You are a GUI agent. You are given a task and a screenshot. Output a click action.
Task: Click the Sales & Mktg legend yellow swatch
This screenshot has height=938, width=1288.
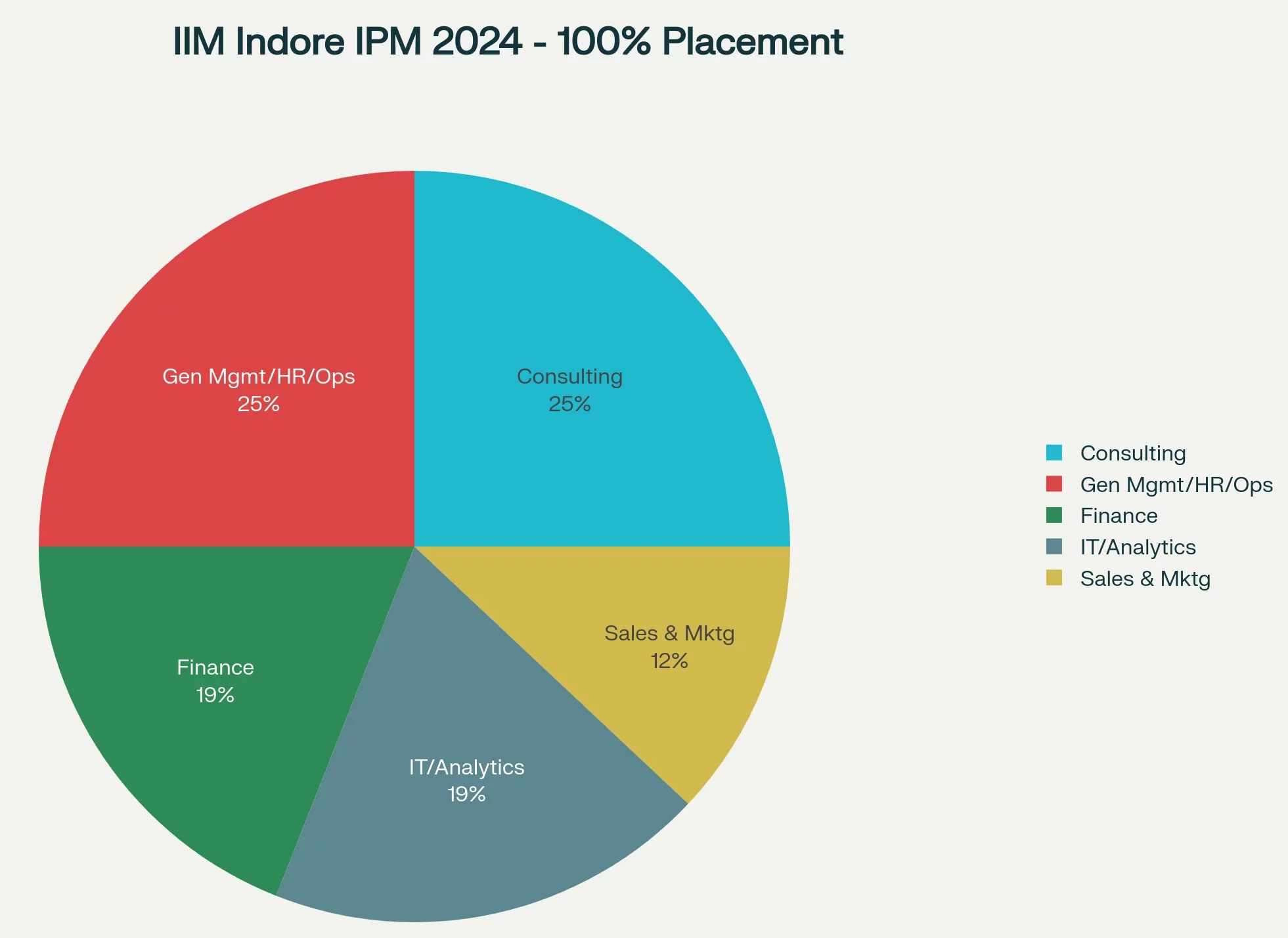pos(1054,578)
